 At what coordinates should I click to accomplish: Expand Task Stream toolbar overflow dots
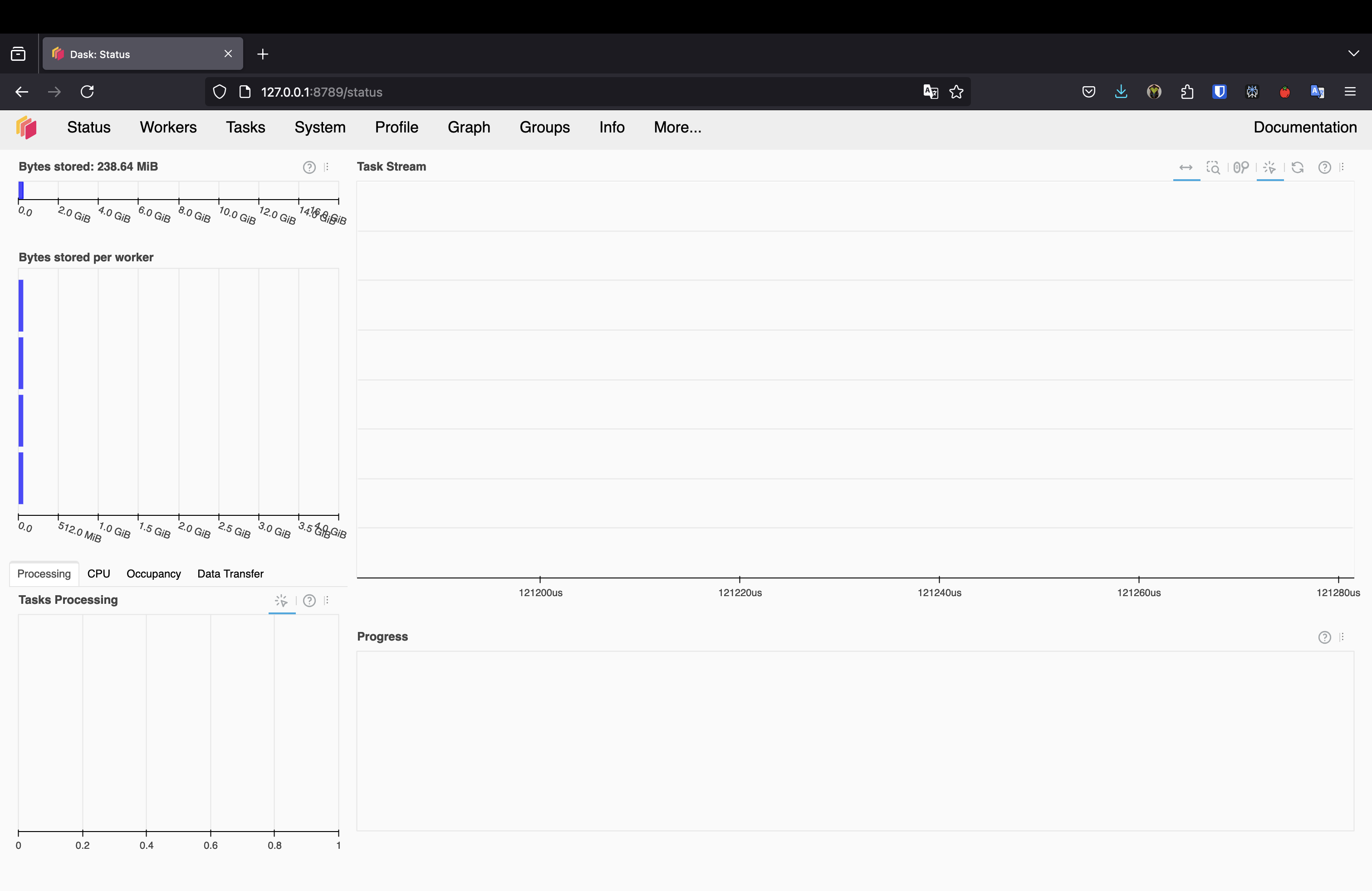(x=1342, y=167)
